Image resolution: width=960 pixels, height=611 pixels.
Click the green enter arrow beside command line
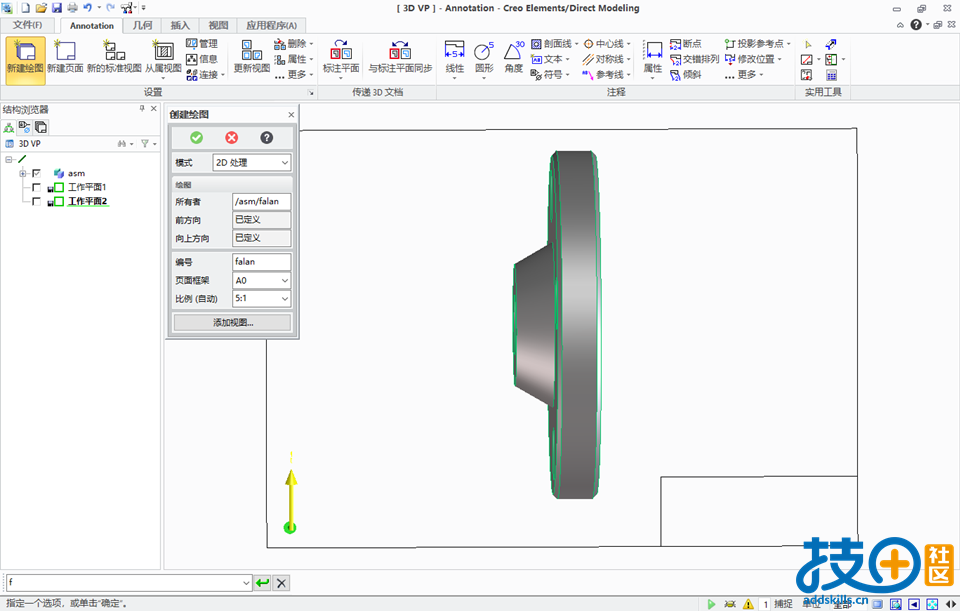click(263, 583)
